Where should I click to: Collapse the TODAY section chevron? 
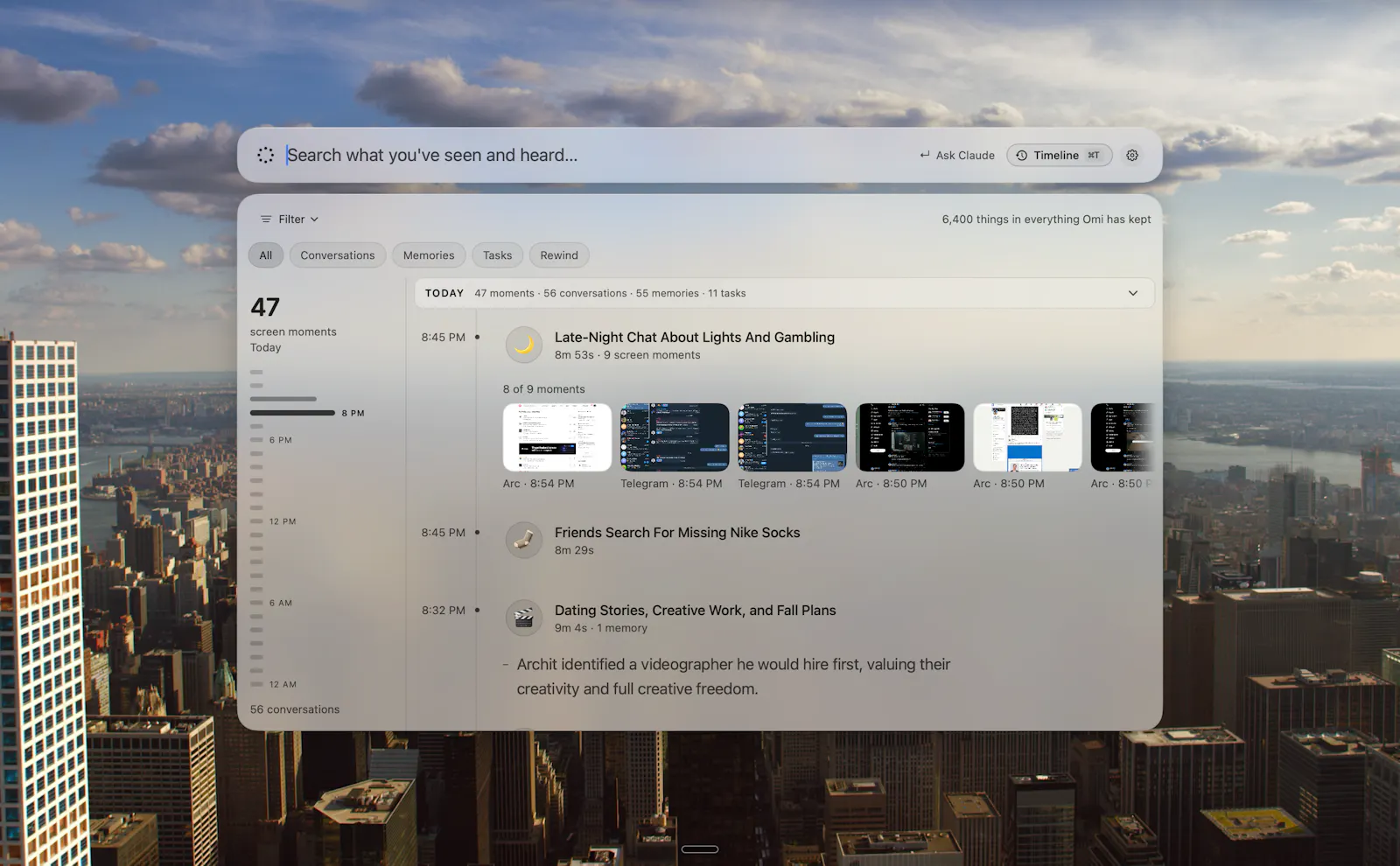pos(1133,293)
